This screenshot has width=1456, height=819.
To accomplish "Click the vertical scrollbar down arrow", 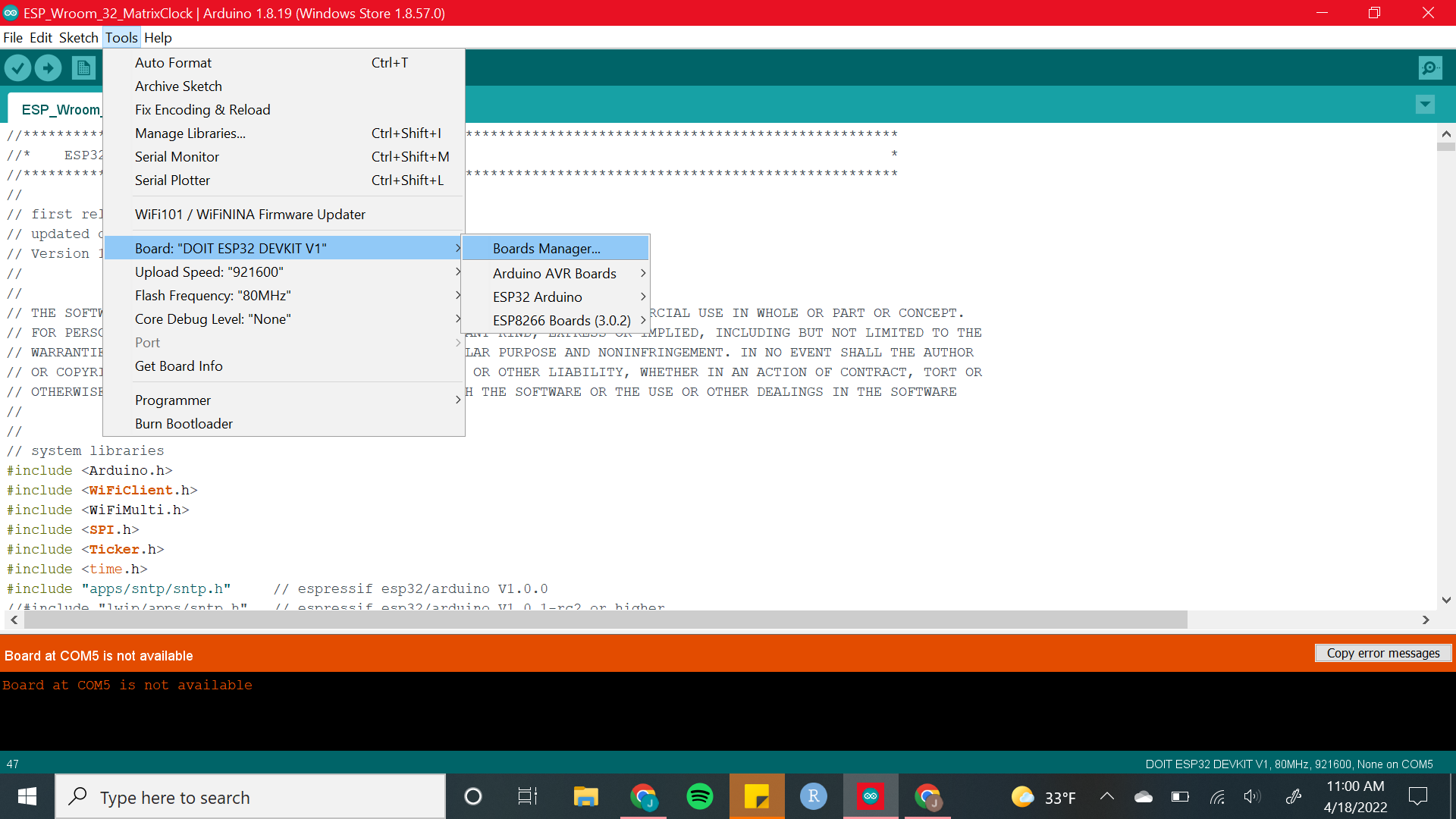I will click(x=1446, y=600).
